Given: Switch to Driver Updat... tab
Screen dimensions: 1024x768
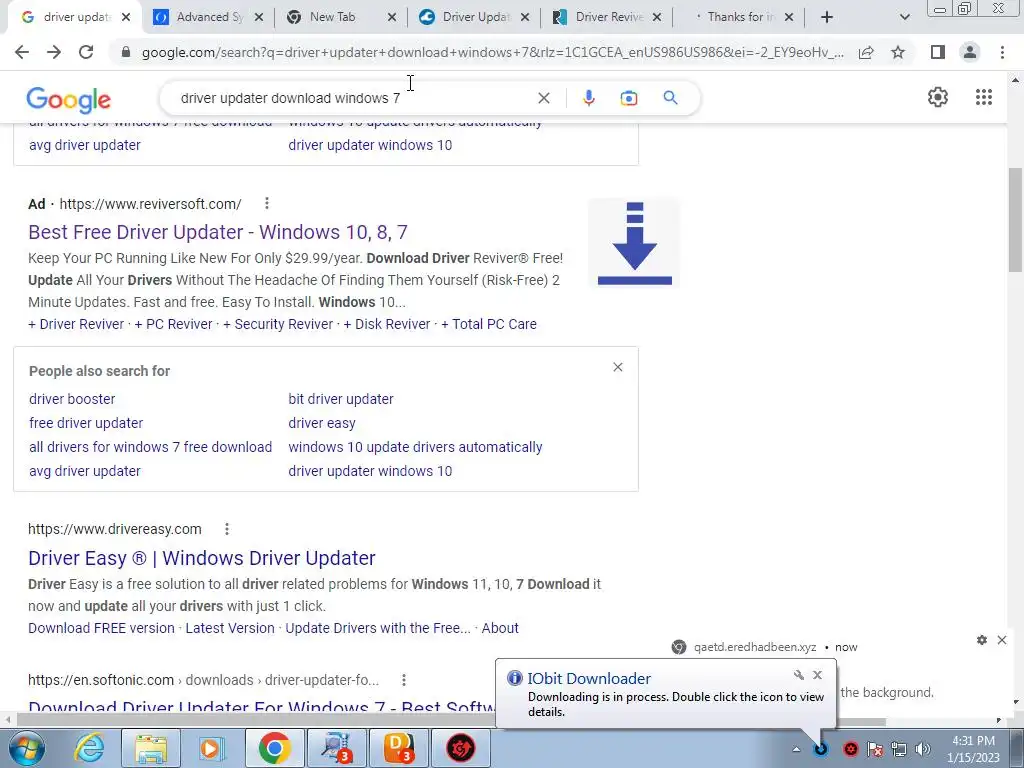Looking at the screenshot, I should coord(475,17).
